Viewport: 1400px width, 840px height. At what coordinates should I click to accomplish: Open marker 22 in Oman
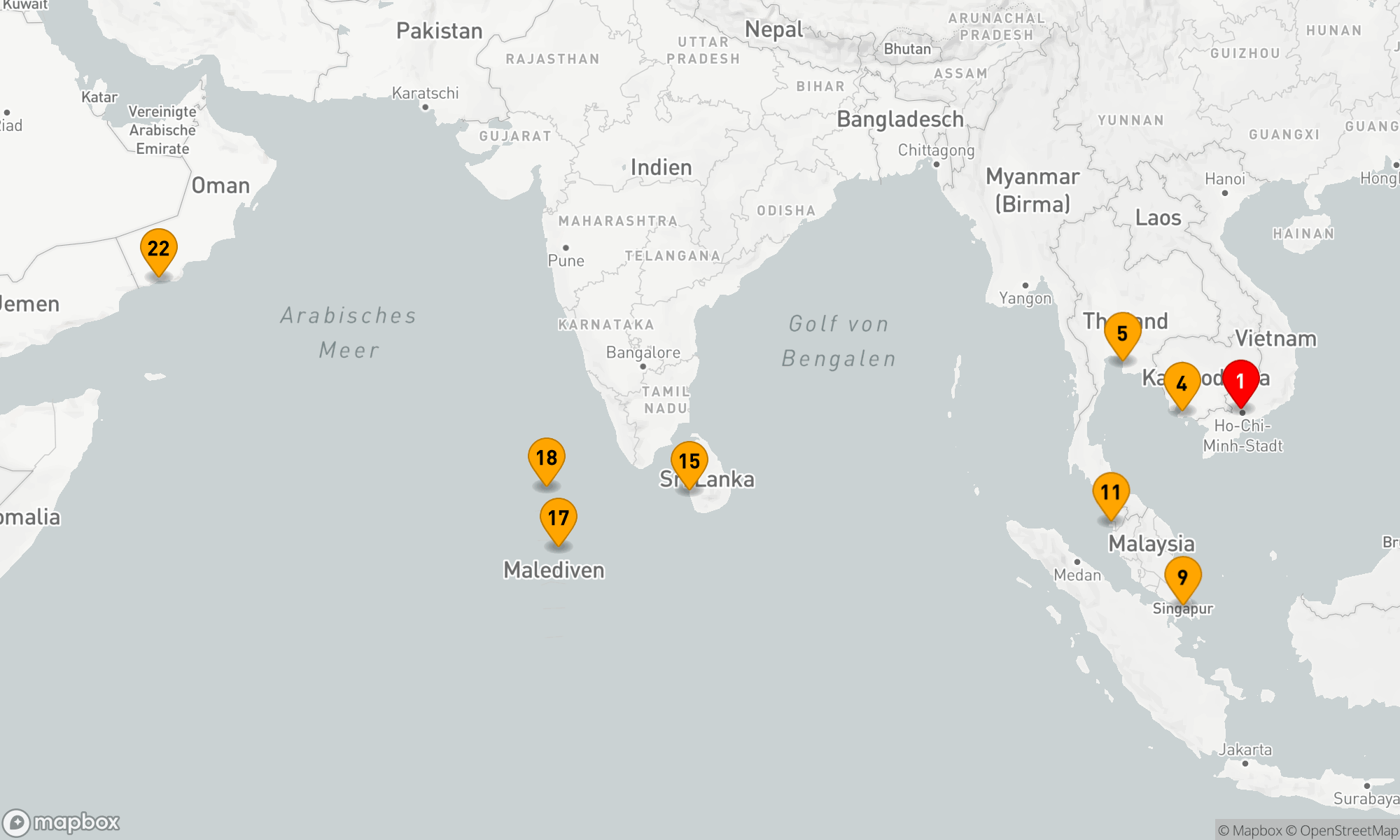[158, 249]
